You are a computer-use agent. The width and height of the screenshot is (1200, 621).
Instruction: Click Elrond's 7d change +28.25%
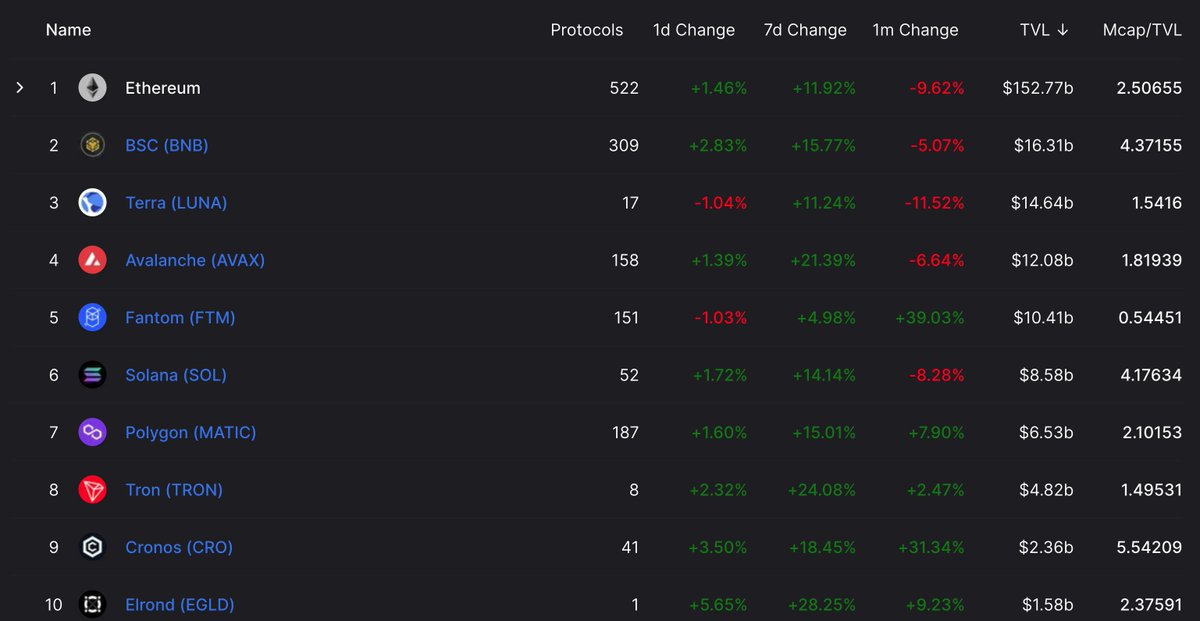[822, 604]
